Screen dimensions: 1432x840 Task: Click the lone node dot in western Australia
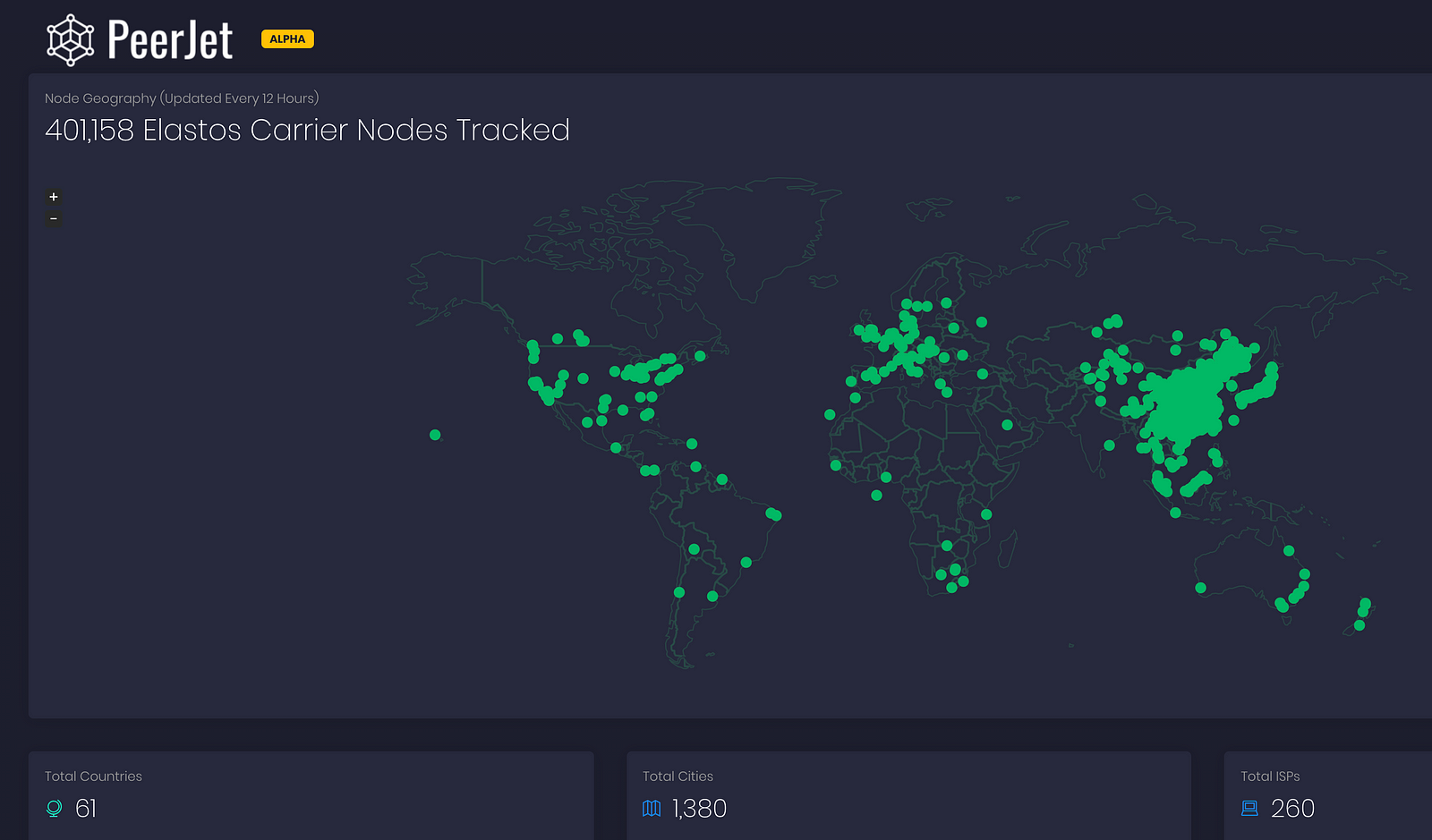pos(1201,588)
